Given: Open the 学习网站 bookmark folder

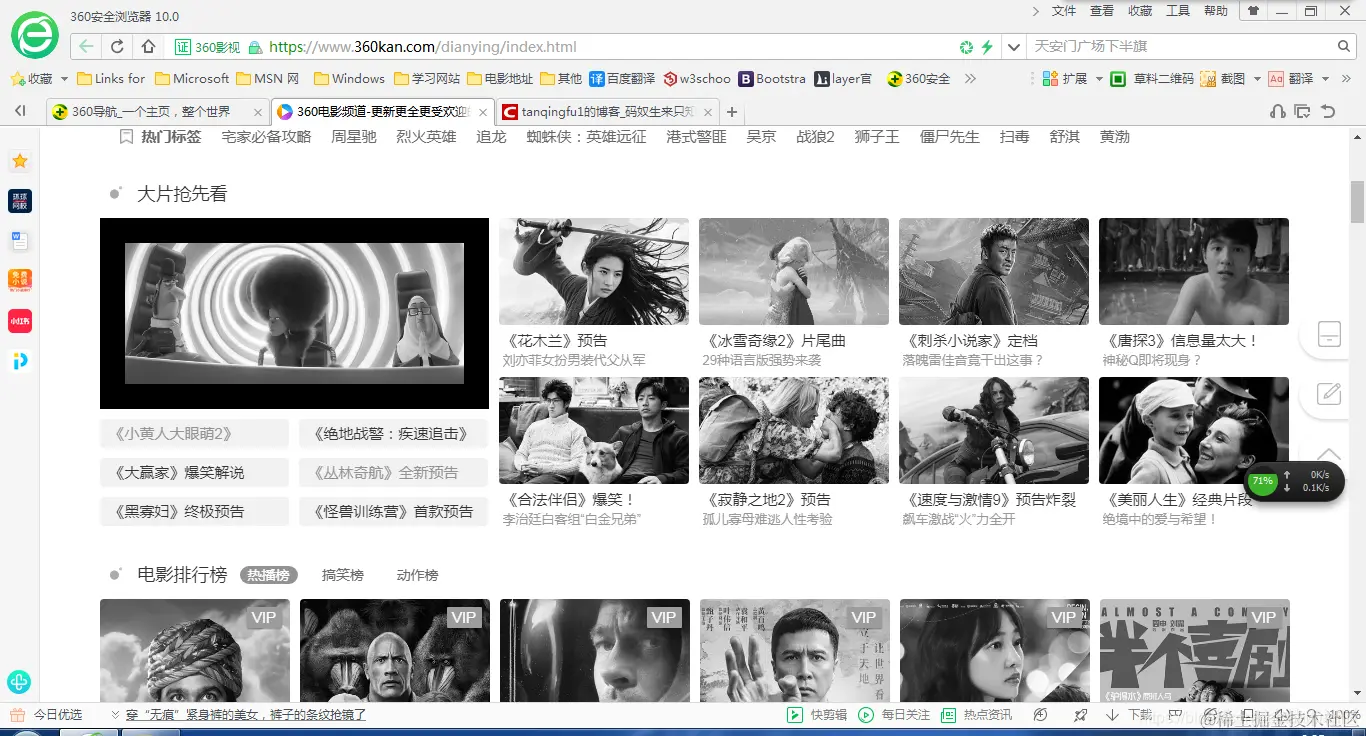Looking at the screenshot, I should [x=427, y=78].
